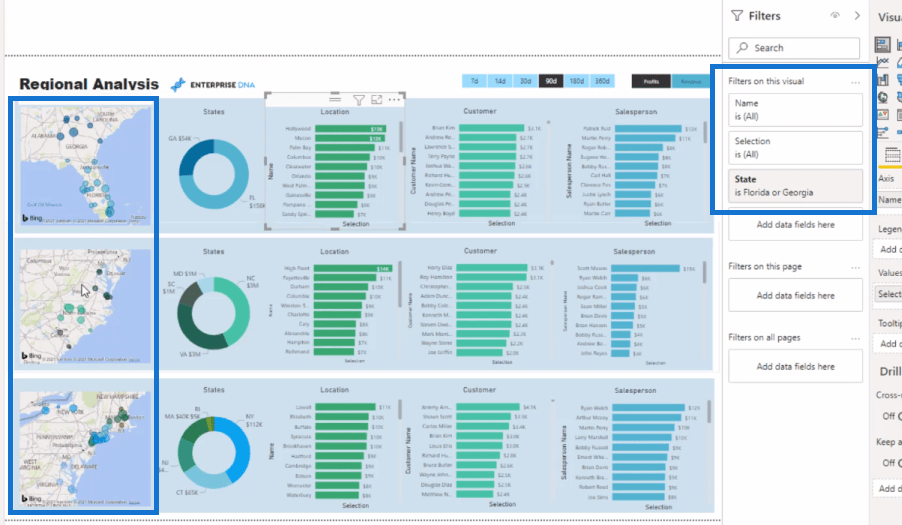Select the 180d time range button
The height and width of the screenshot is (525, 902).
click(x=576, y=81)
